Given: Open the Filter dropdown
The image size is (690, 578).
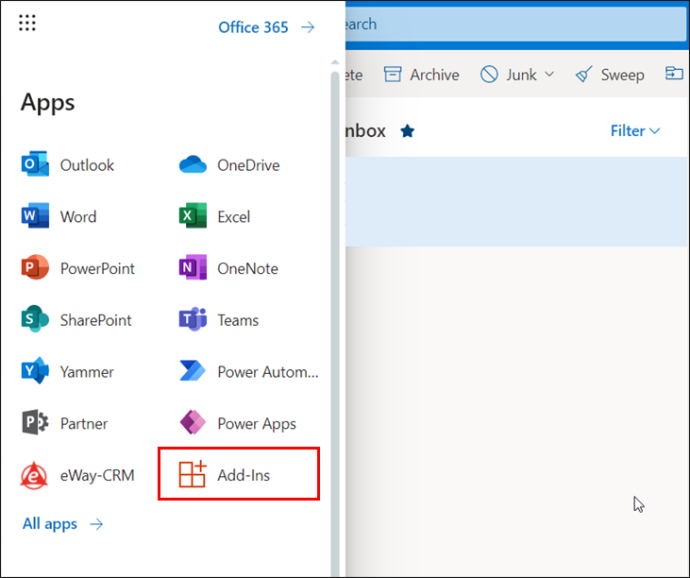Looking at the screenshot, I should tap(635, 131).
